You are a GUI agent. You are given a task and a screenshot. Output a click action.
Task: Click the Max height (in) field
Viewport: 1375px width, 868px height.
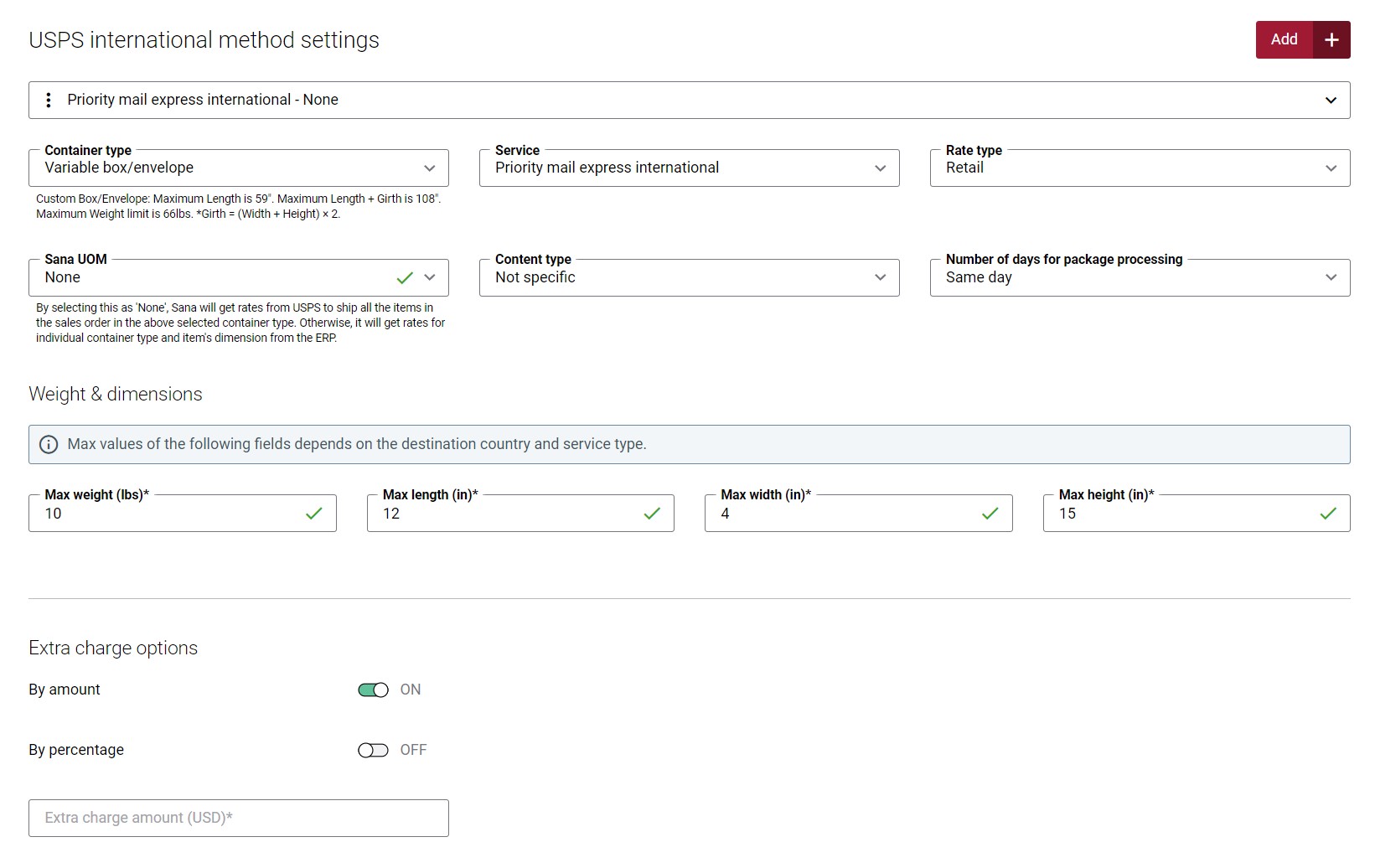tap(1197, 514)
